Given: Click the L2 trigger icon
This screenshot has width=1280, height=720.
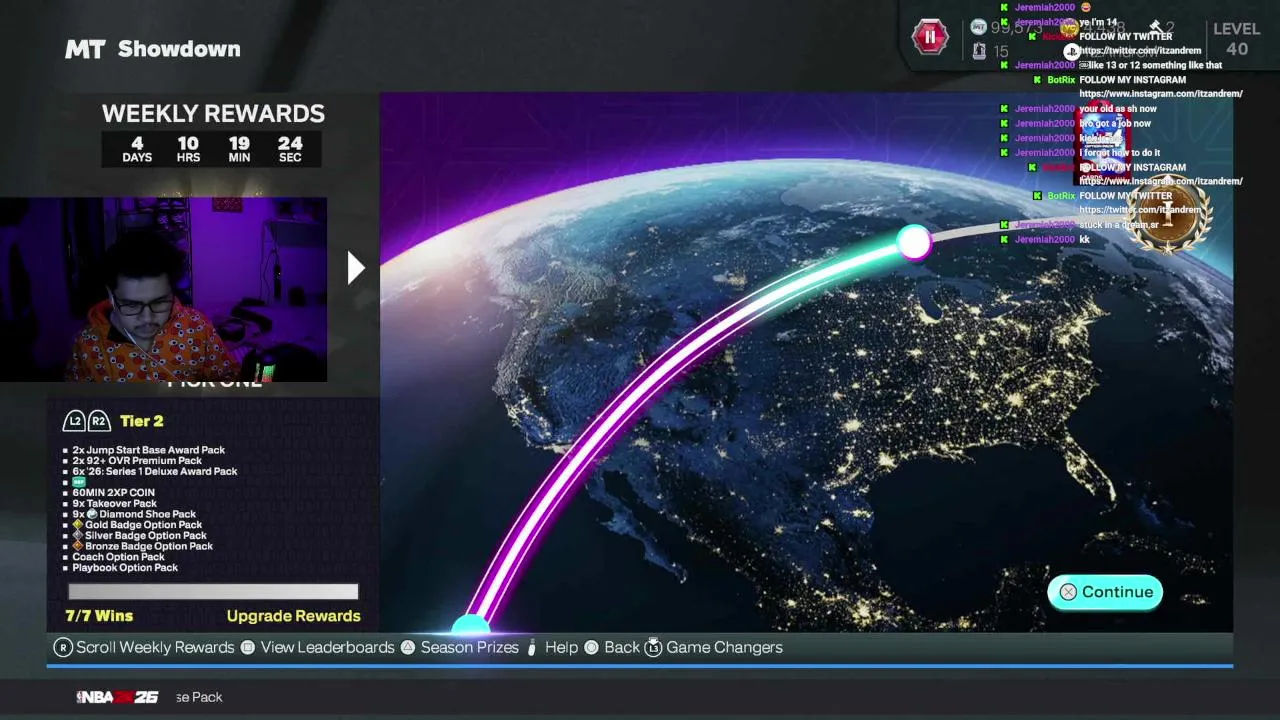Looking at the screenshot, I should click(x=74, y=421).
